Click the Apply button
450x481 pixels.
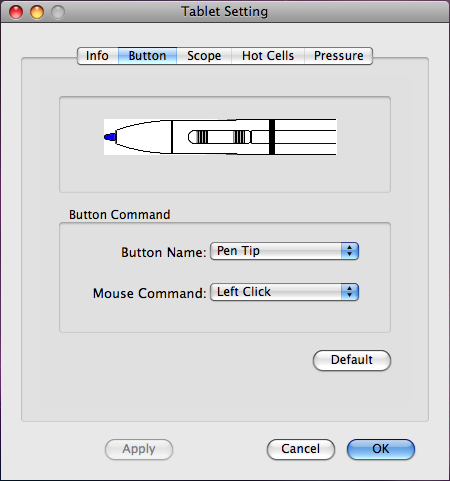[x=139, y=449]
